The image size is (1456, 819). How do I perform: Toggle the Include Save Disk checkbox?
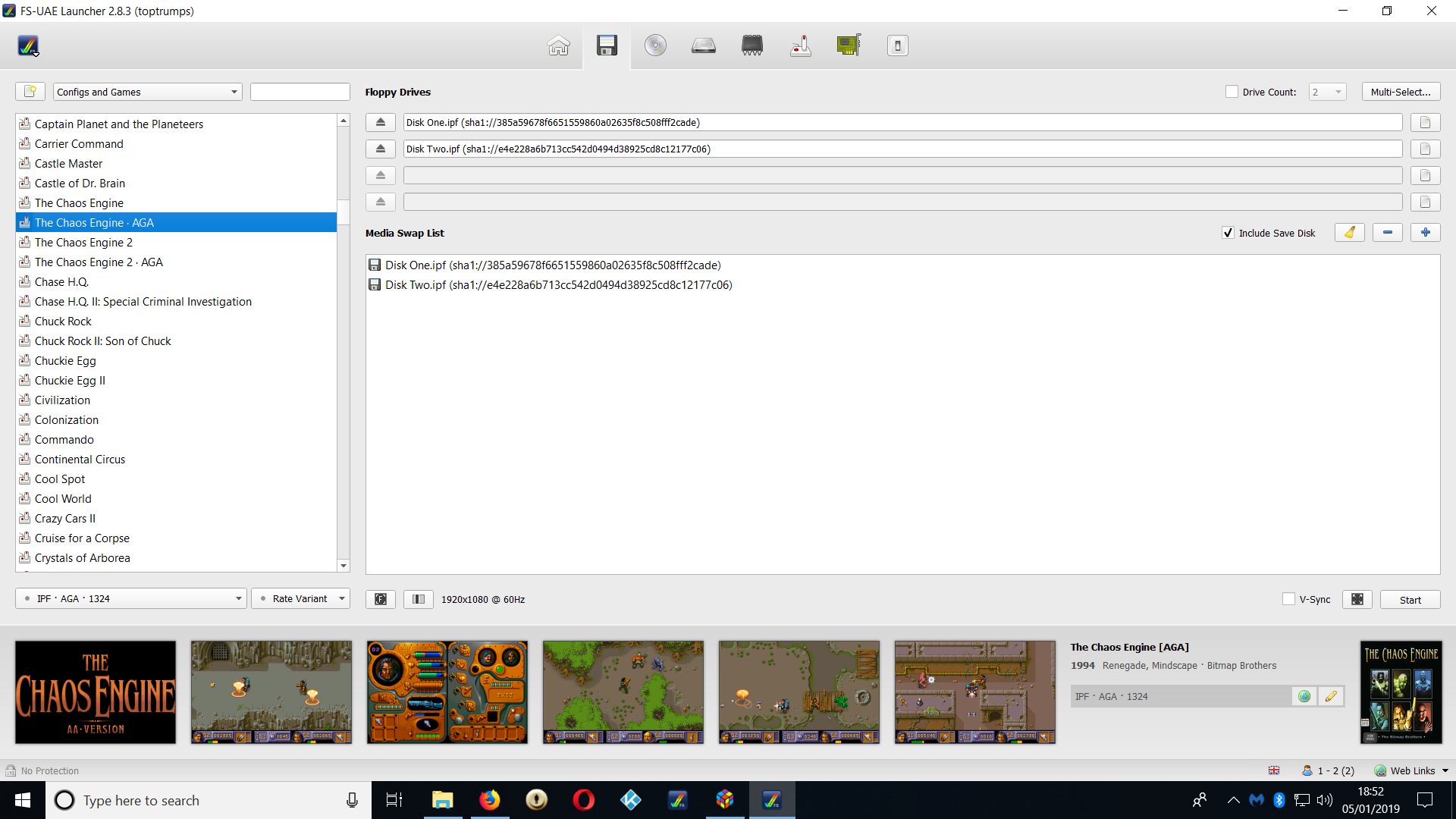(x=1228, y=233)
